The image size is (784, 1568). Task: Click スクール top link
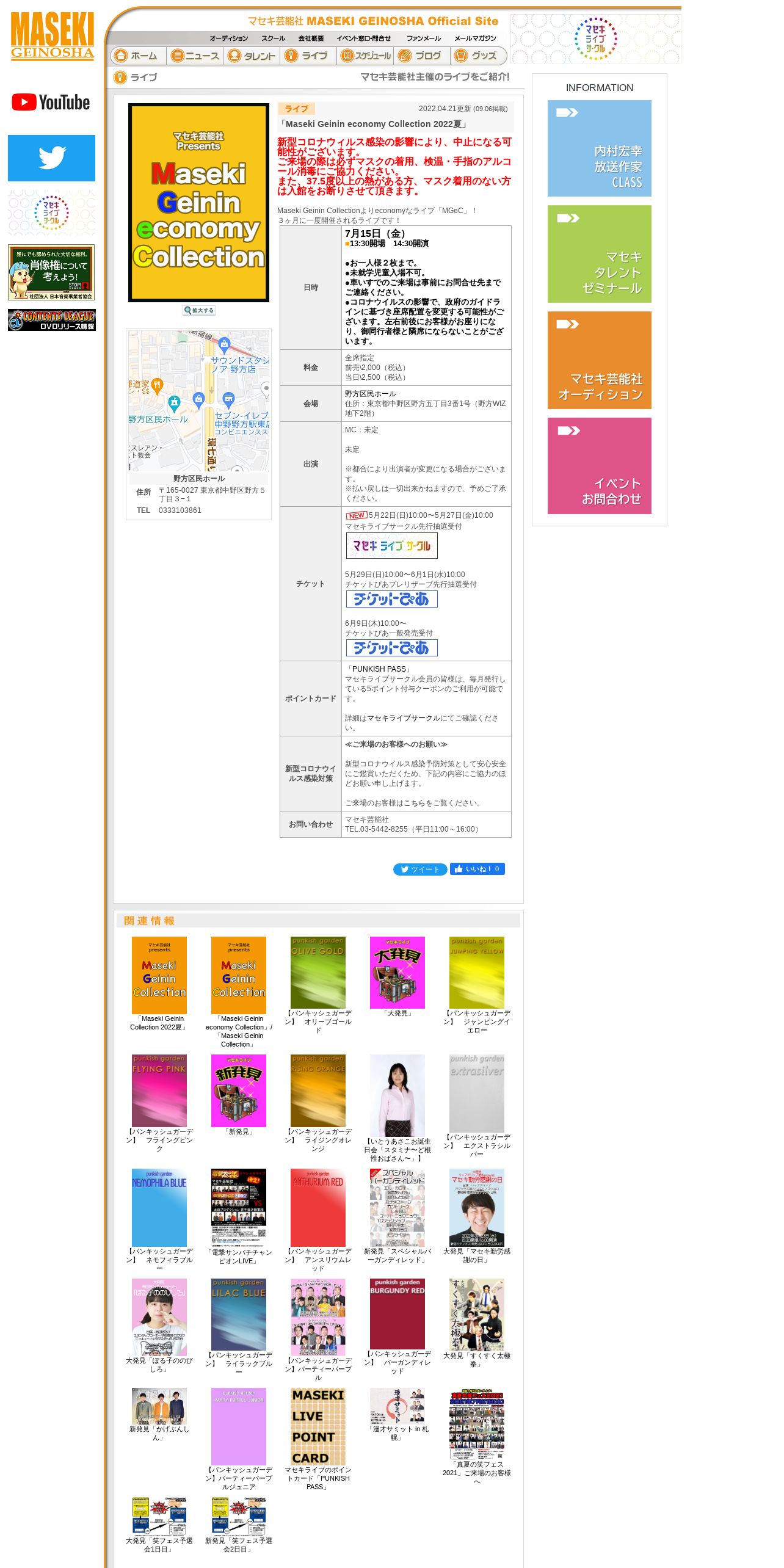(x=273, y=38)
